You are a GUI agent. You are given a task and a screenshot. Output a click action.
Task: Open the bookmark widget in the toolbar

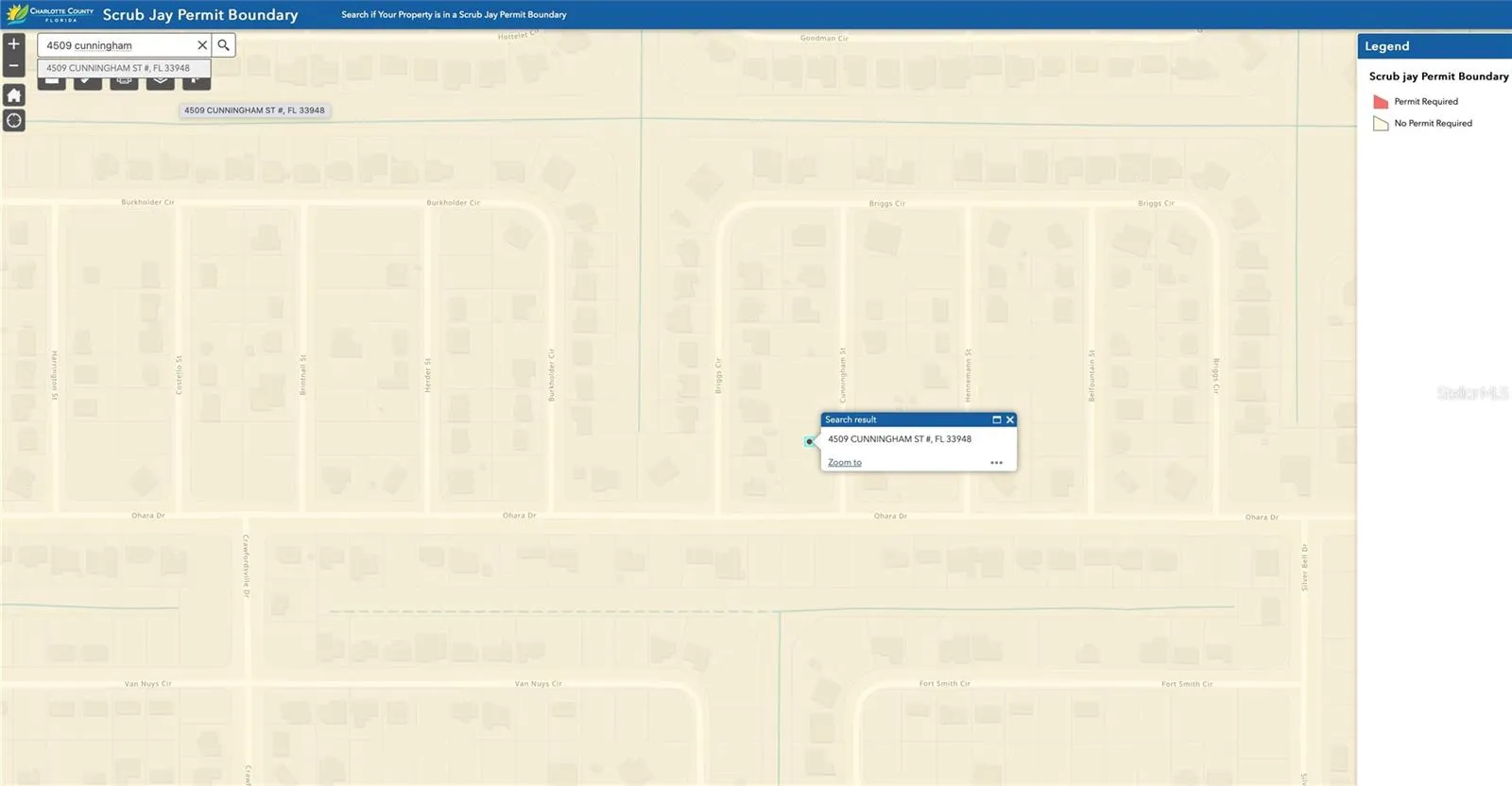(x=196, y=81)
